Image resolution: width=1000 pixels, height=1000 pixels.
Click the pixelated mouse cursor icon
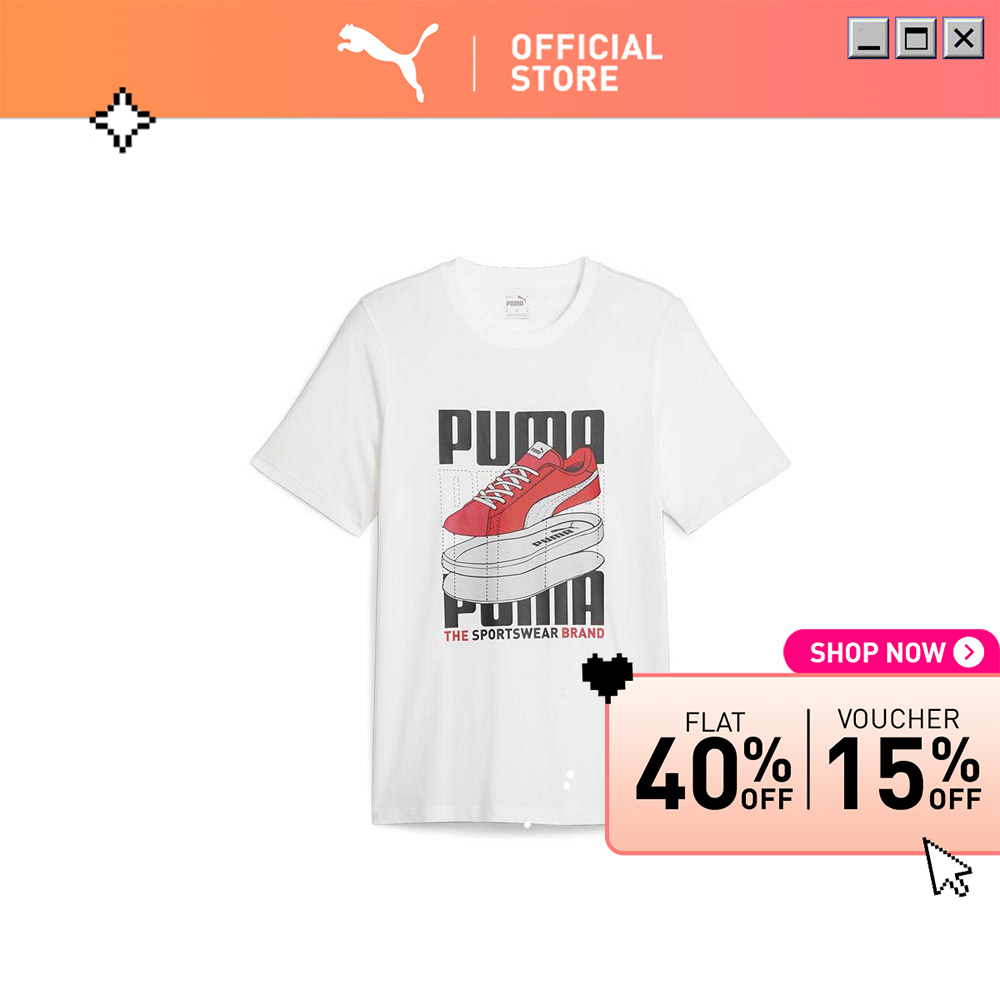[946, 867]
